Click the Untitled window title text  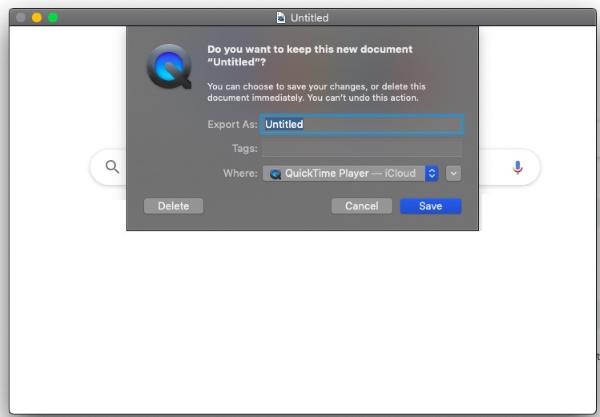(309, 18)
